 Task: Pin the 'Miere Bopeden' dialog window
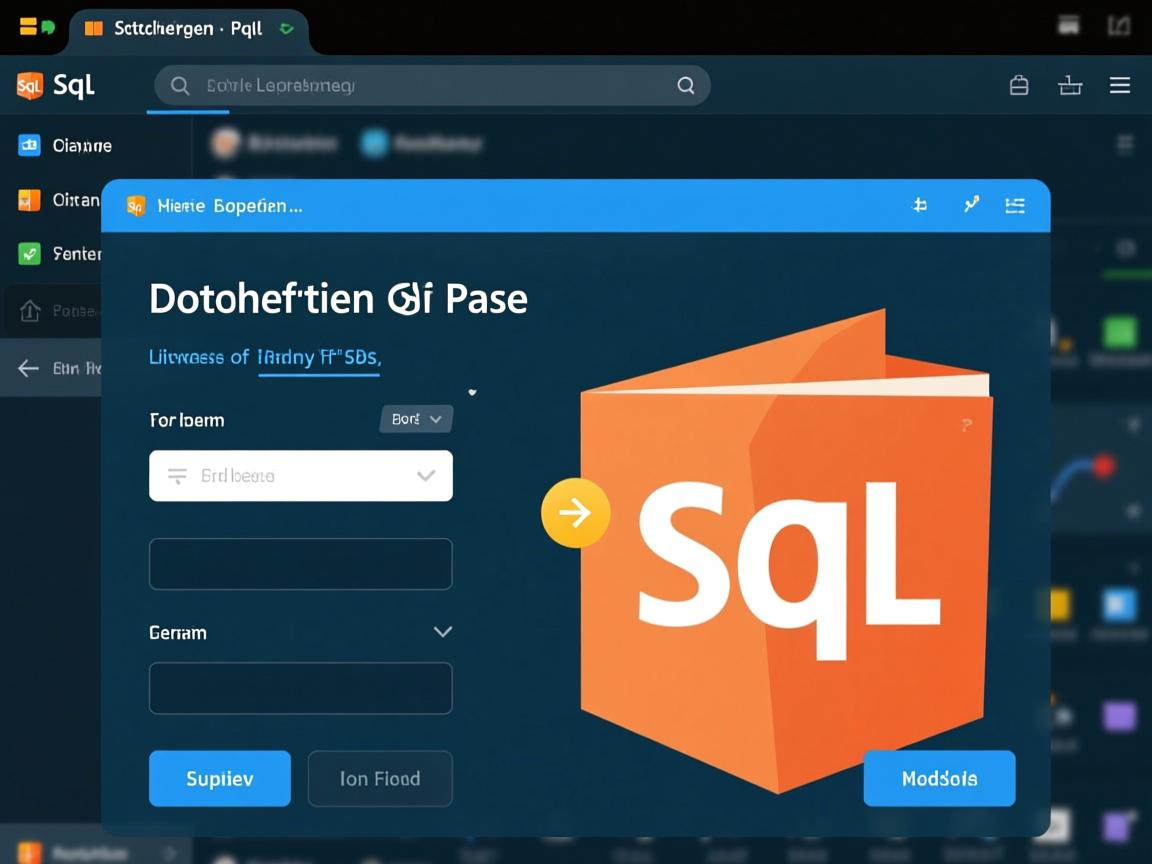coord(919,204)
